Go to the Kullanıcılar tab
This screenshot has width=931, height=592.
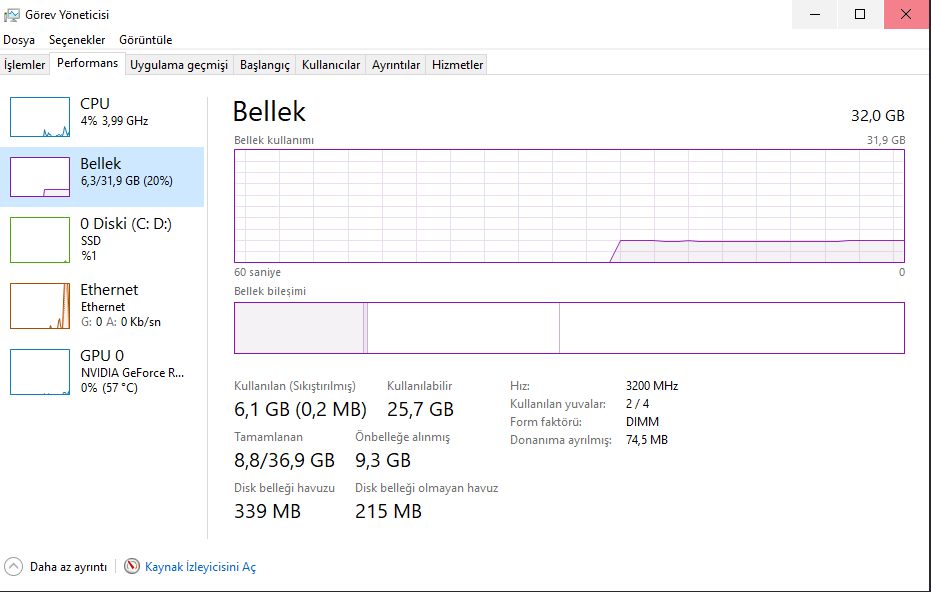(x=331, y=65)
